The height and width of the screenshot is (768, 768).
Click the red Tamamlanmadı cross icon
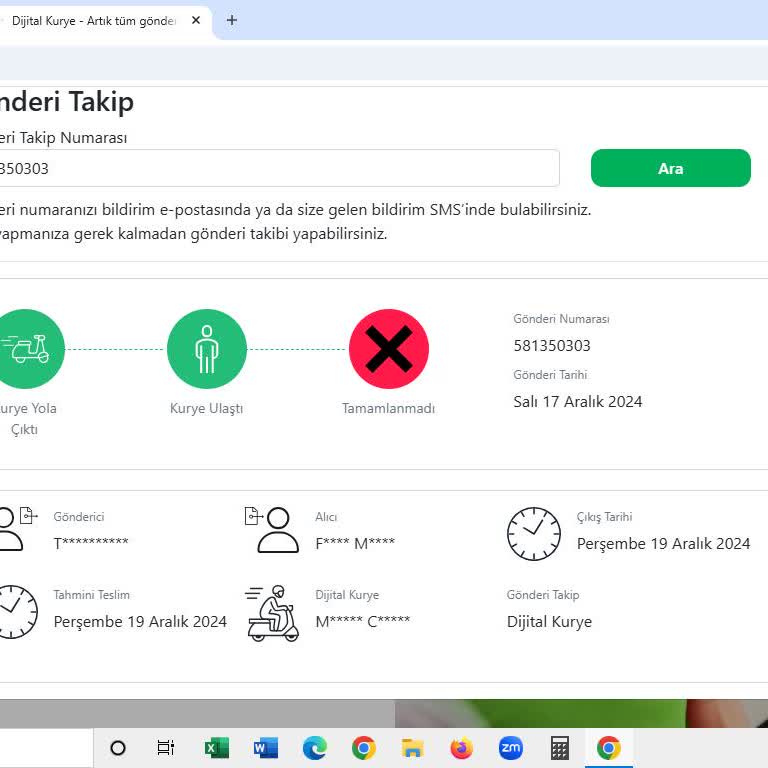(389, 349)
